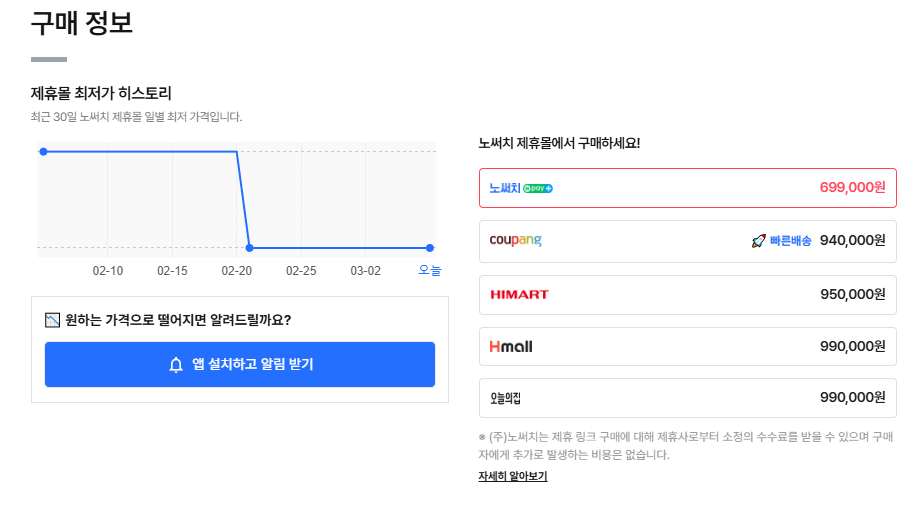This screenshot has width=922, height=516.
Task: Click the 원하는 가격으로 떨어지면 알려드릴까요? text
Action: pos(178,320)
